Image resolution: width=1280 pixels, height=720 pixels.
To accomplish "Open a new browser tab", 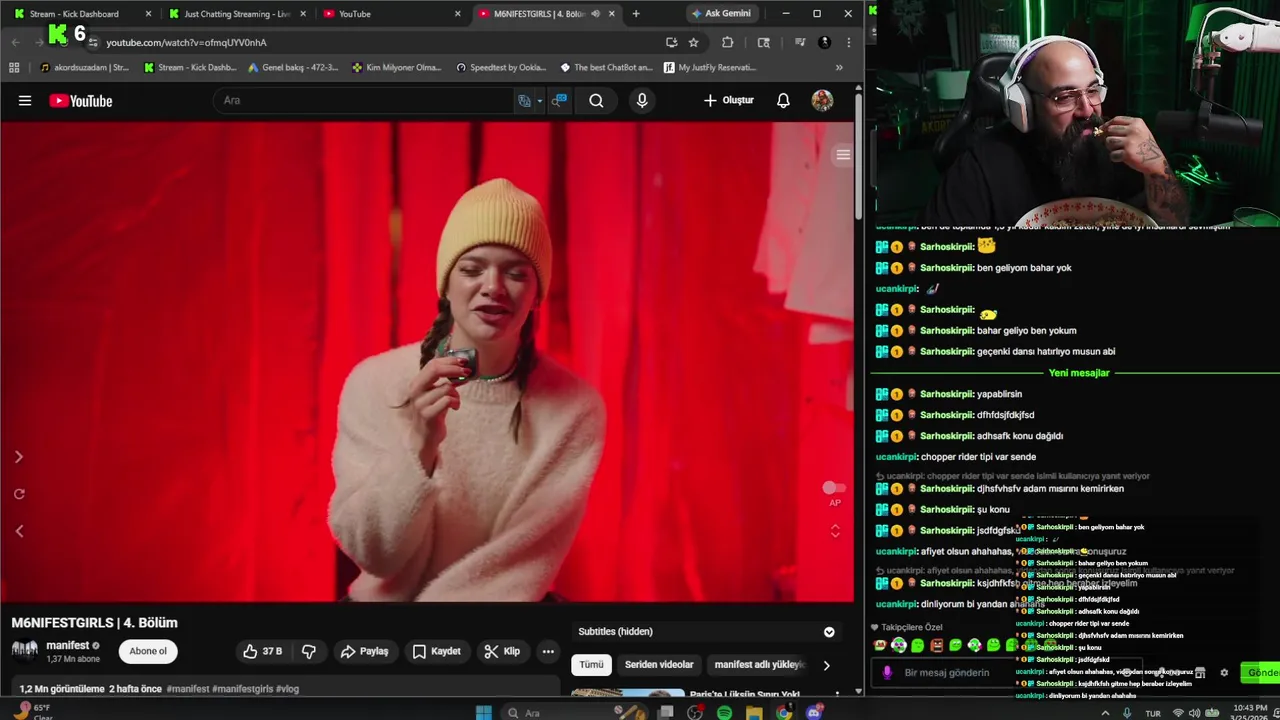I will point(635,14).
